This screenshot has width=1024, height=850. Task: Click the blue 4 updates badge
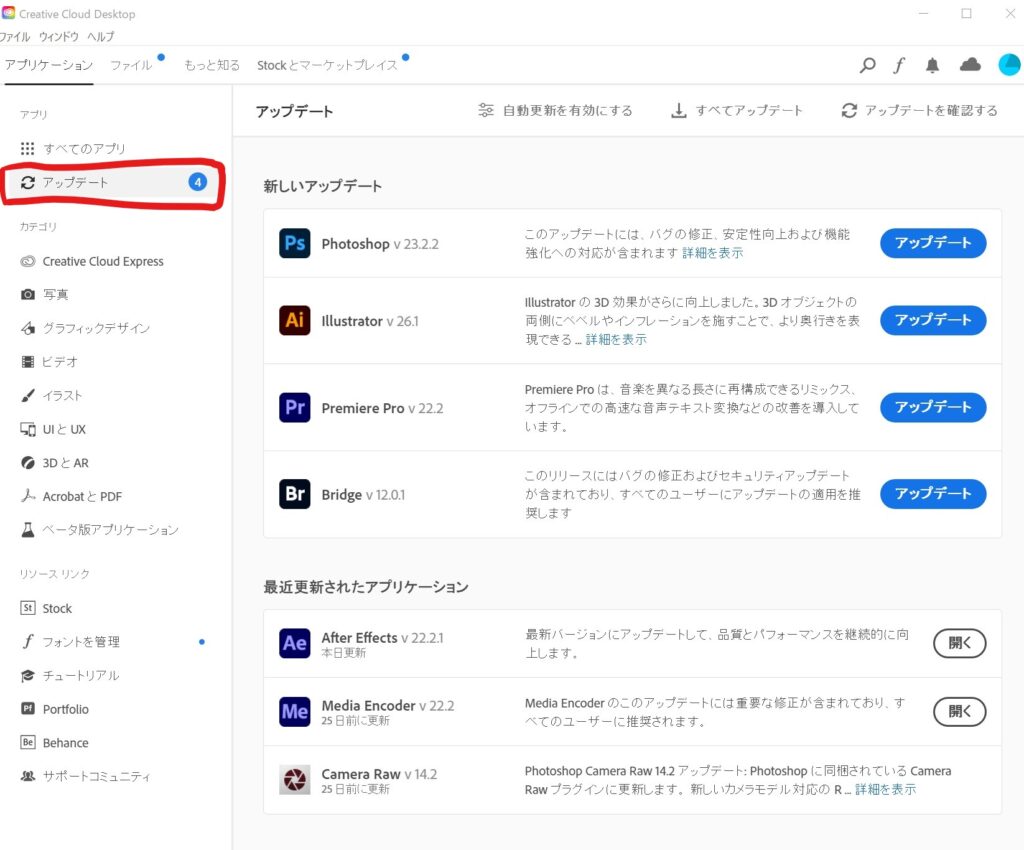click(198, 182)
